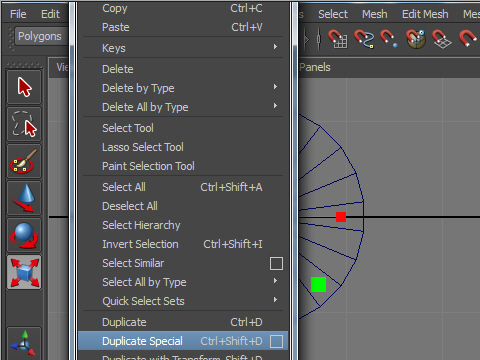Expand the Keys submenu

183,48
